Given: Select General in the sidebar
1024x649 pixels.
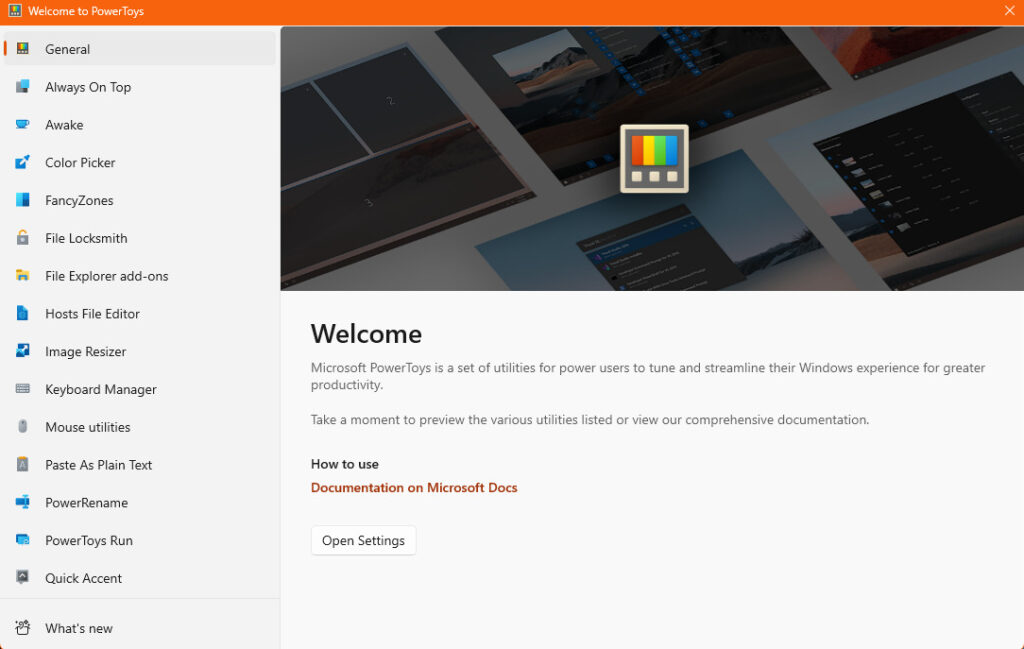Looking at the screenshot, I should tap(140, 49).
